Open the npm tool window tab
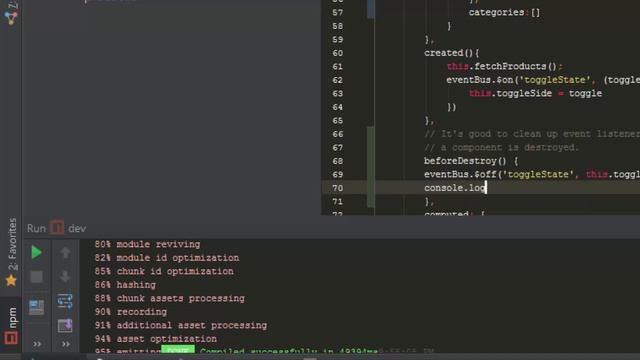Screen dimensions: 640x360 coord(11,326)
